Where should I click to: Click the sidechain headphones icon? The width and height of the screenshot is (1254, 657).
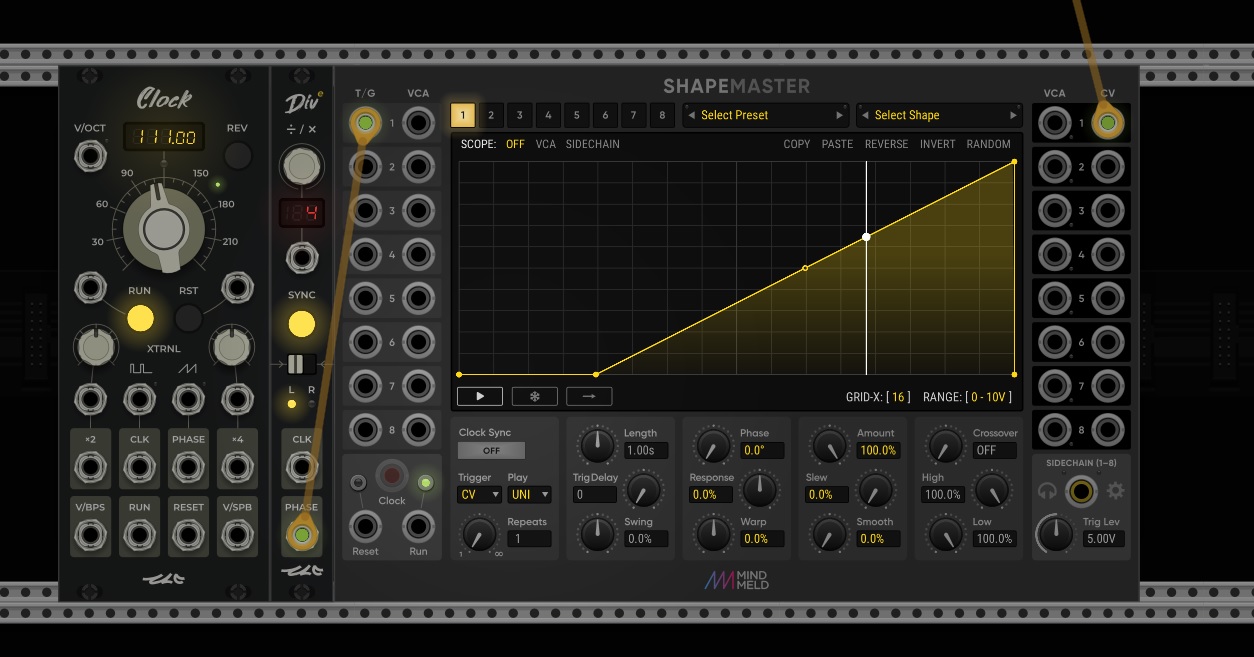[x=1047, y=491]
